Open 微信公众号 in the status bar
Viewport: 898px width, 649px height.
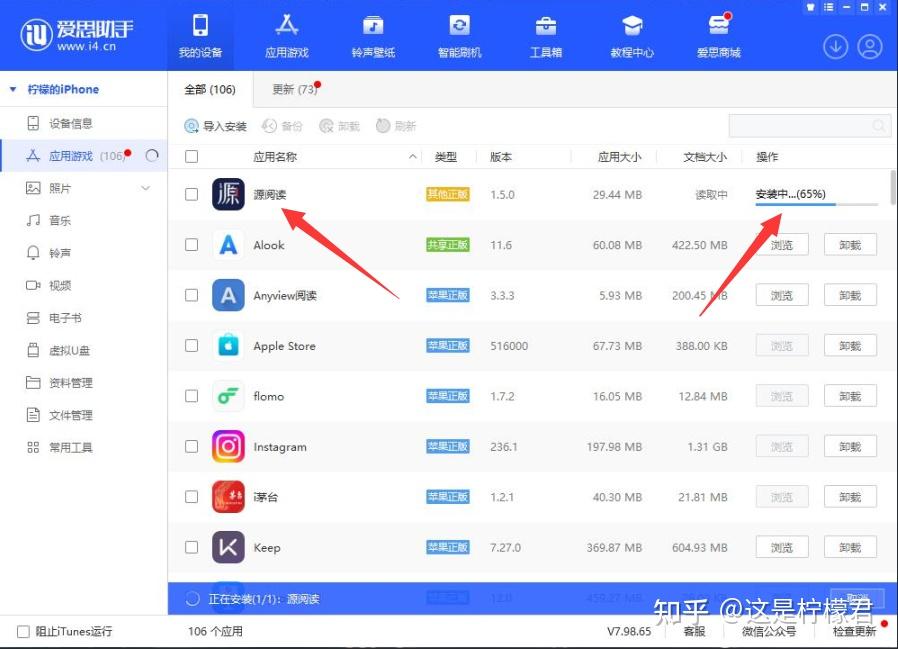click(769, 631)
